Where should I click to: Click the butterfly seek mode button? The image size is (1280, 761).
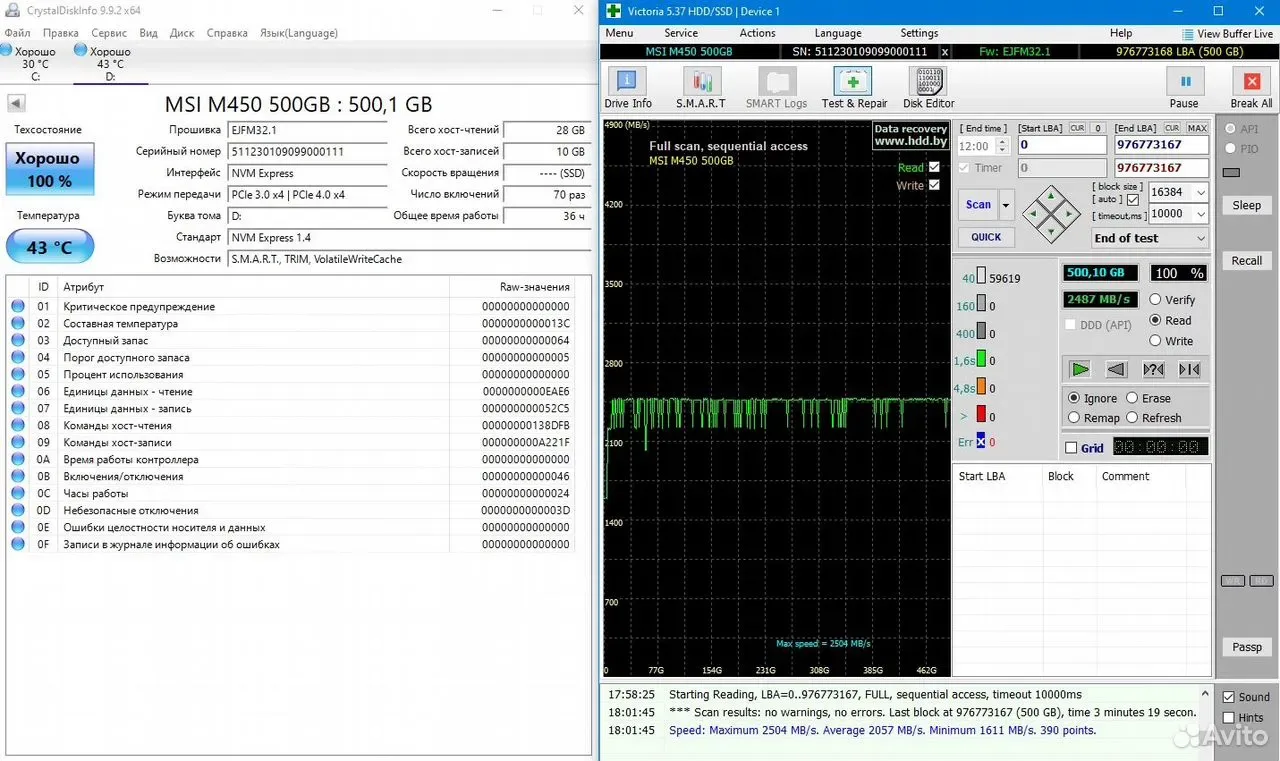[1189, 369]
